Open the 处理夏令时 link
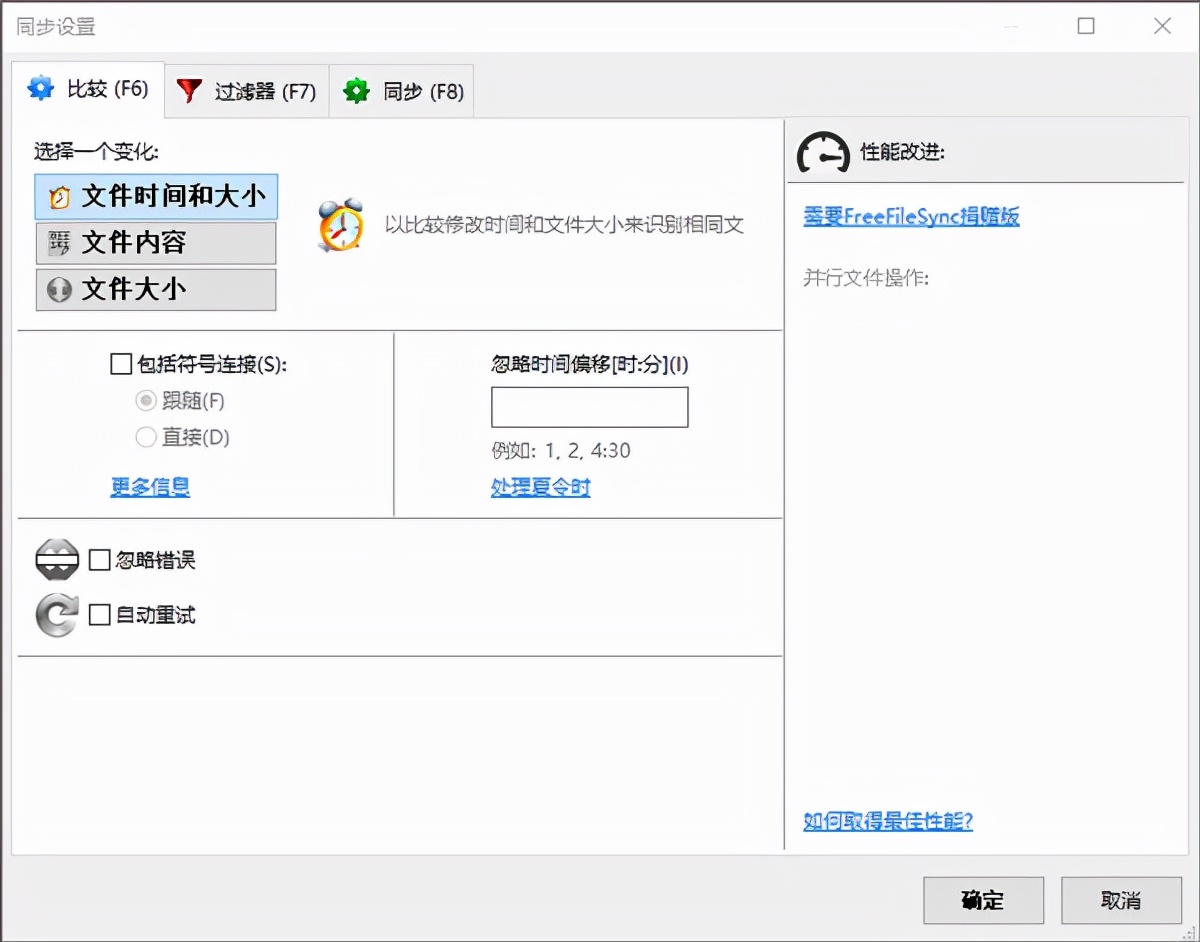This screenshot has width=1200, height=942. click(x=541, y=487)
